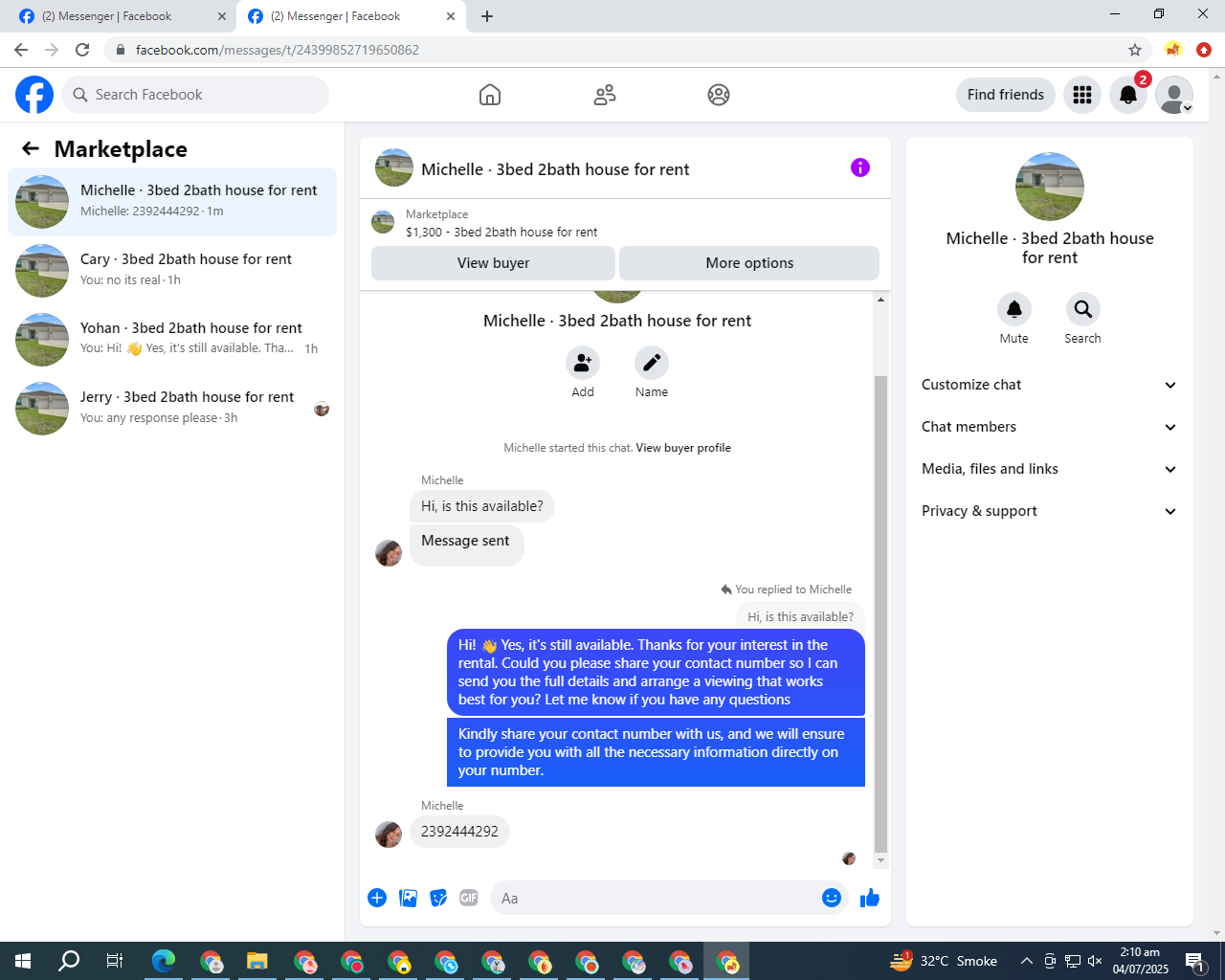Switch to the first Messenger browser tab
Viewport: 1225px width, 980px height.
pos(122,16)
